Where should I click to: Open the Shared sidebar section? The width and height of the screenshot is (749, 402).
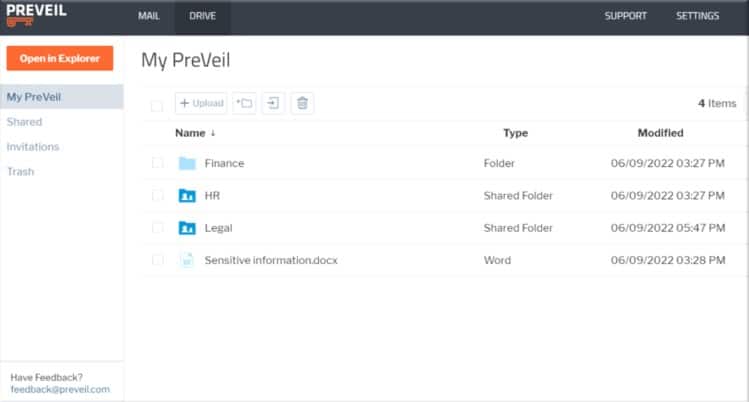[24, 122]
